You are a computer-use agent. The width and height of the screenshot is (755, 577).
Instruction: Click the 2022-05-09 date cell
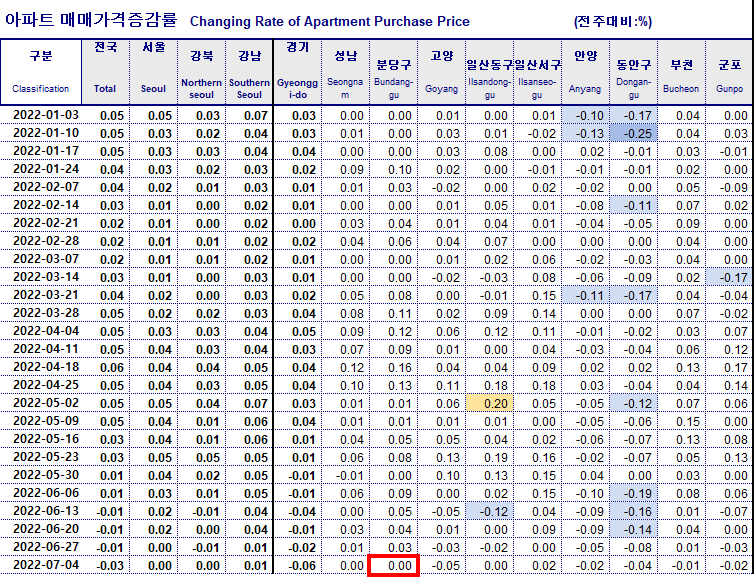[x=46, y=421]
